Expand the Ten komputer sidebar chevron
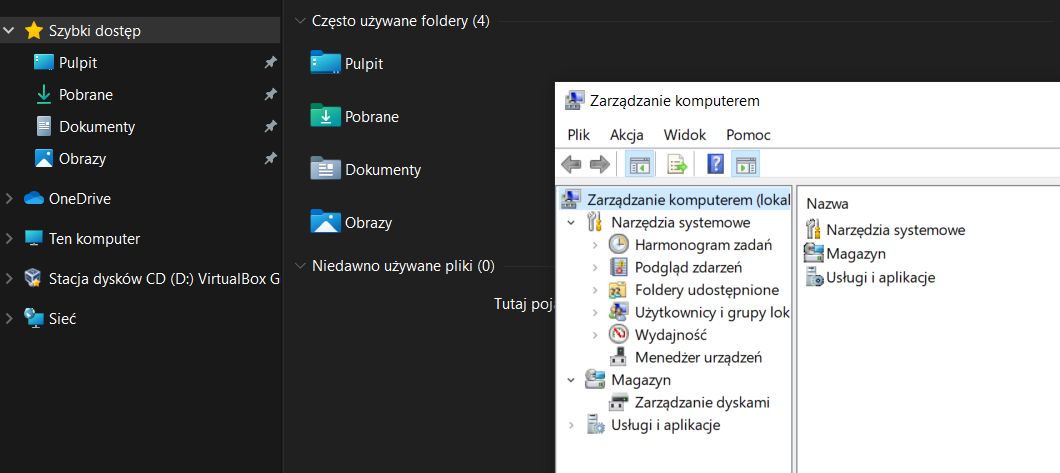Screen dimensions: 1060x473 click(x=9, y=239)
